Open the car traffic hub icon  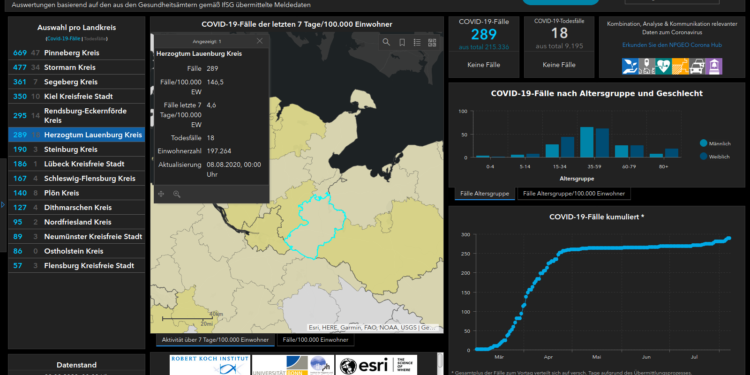[697, 66]
